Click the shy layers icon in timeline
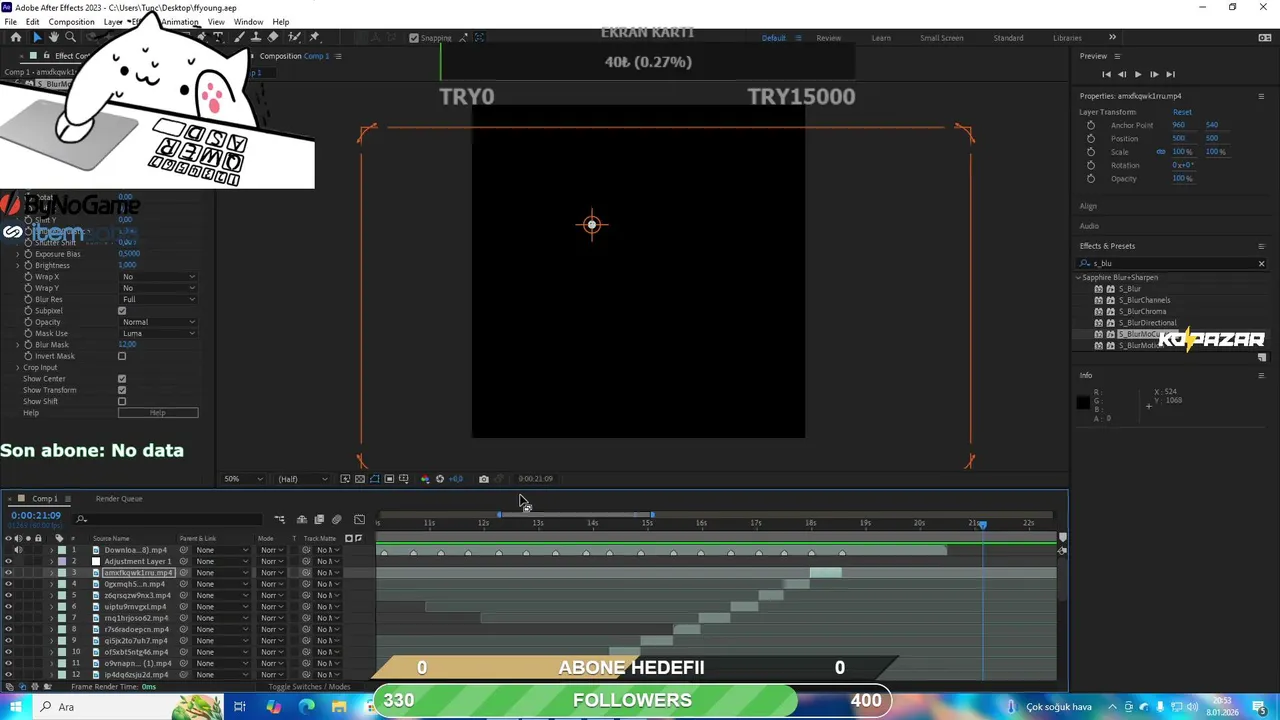The width and height of the screenshot is (1280, 720). (303, 519)
